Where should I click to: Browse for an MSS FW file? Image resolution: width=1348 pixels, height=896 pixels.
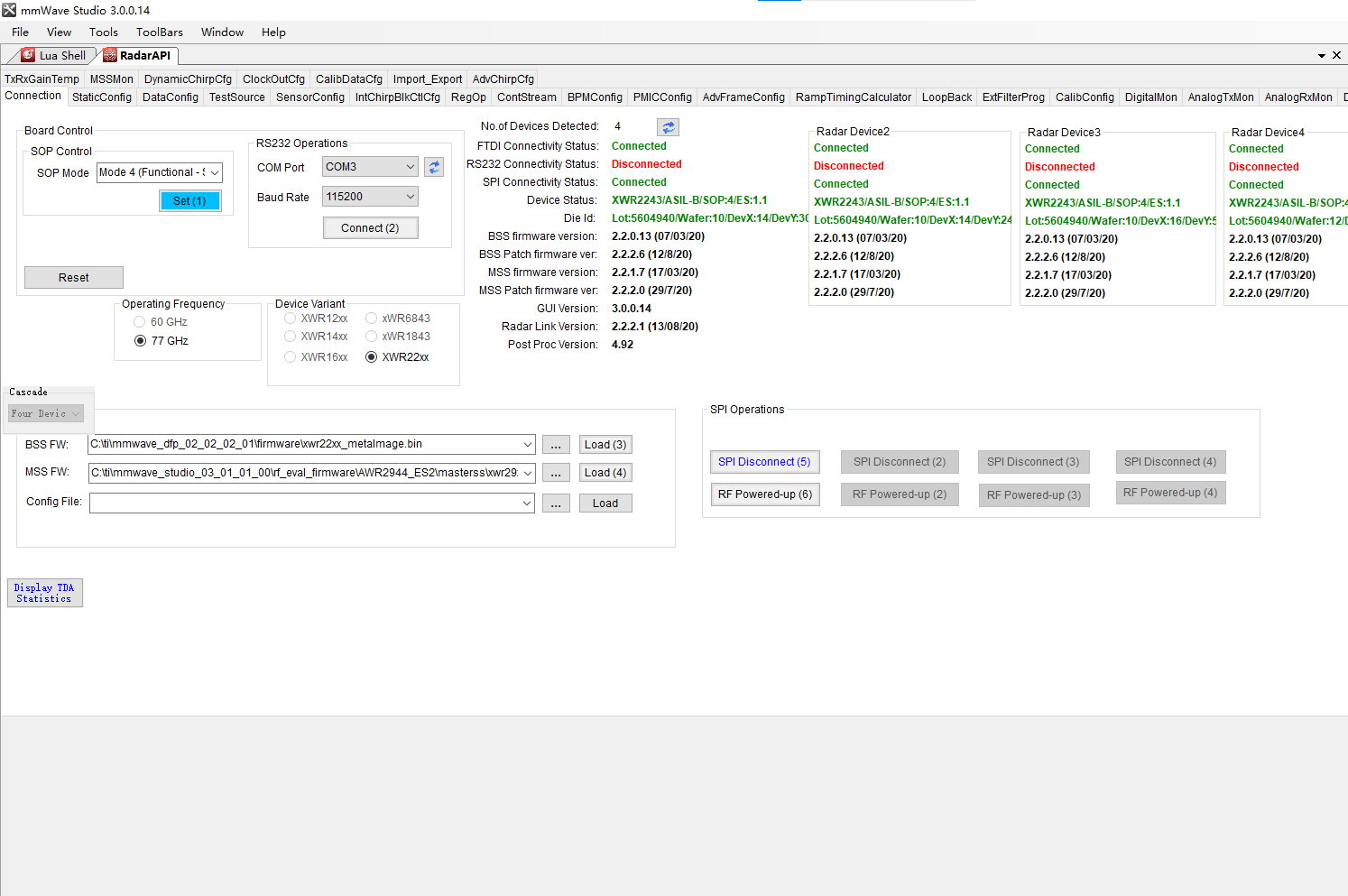[556, 473]
